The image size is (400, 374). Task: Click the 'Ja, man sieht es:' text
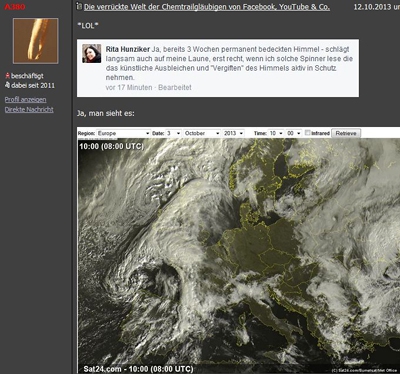click(106, 113)
